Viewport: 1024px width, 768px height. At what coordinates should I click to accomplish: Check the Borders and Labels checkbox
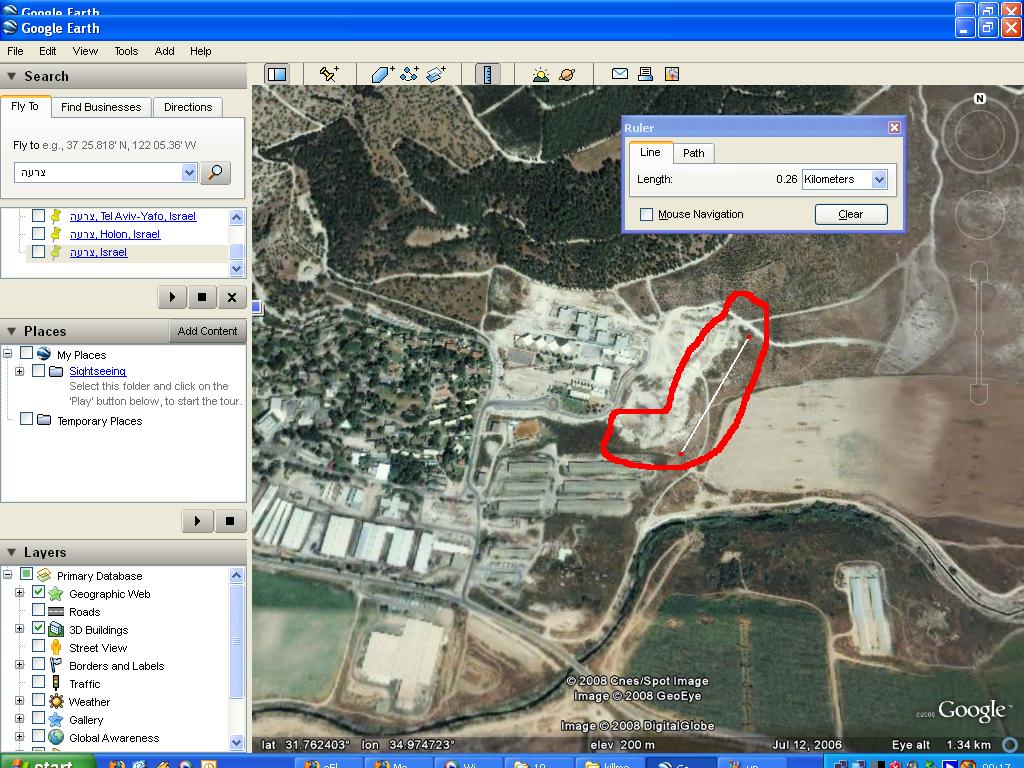39,664
